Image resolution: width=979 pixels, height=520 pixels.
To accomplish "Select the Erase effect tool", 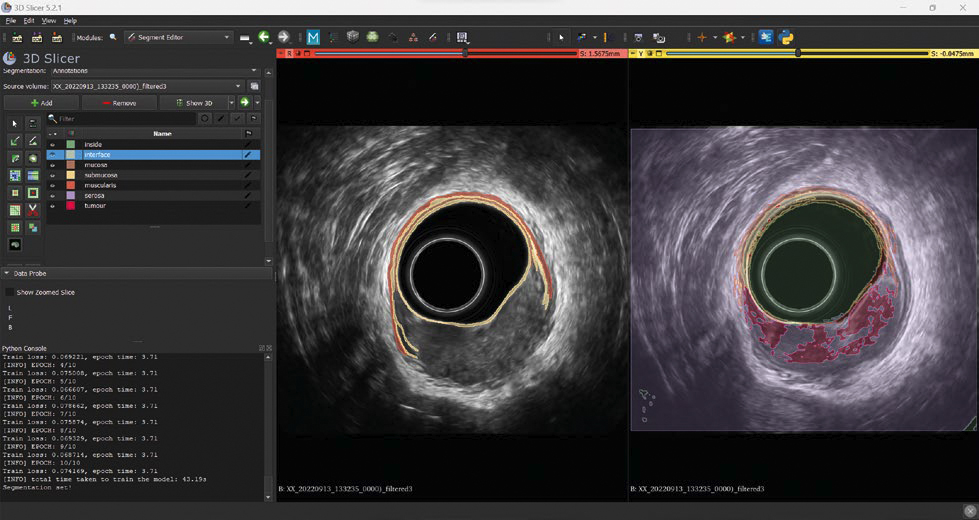I will [15, 159].
